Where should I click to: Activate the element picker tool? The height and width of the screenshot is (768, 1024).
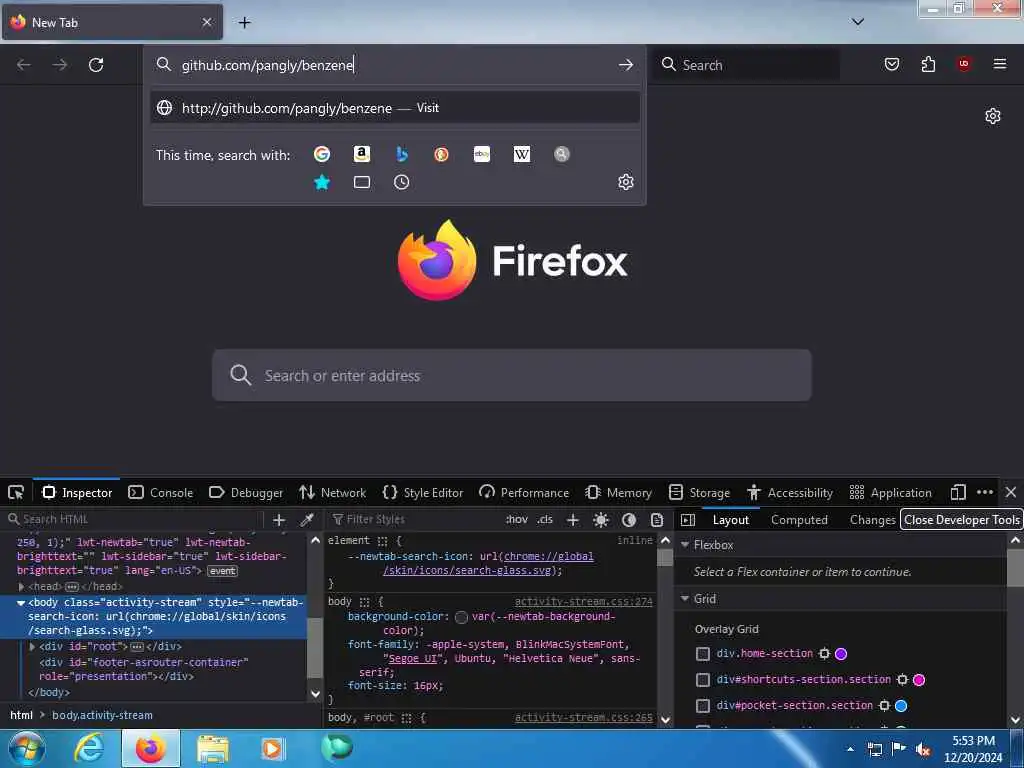point(16,492)
